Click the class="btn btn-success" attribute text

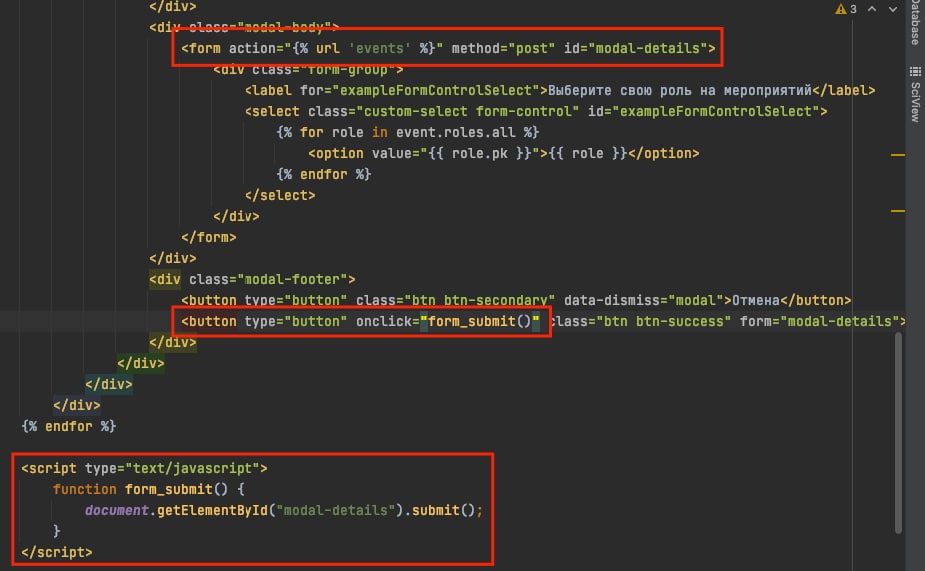(x=640, y=321)
